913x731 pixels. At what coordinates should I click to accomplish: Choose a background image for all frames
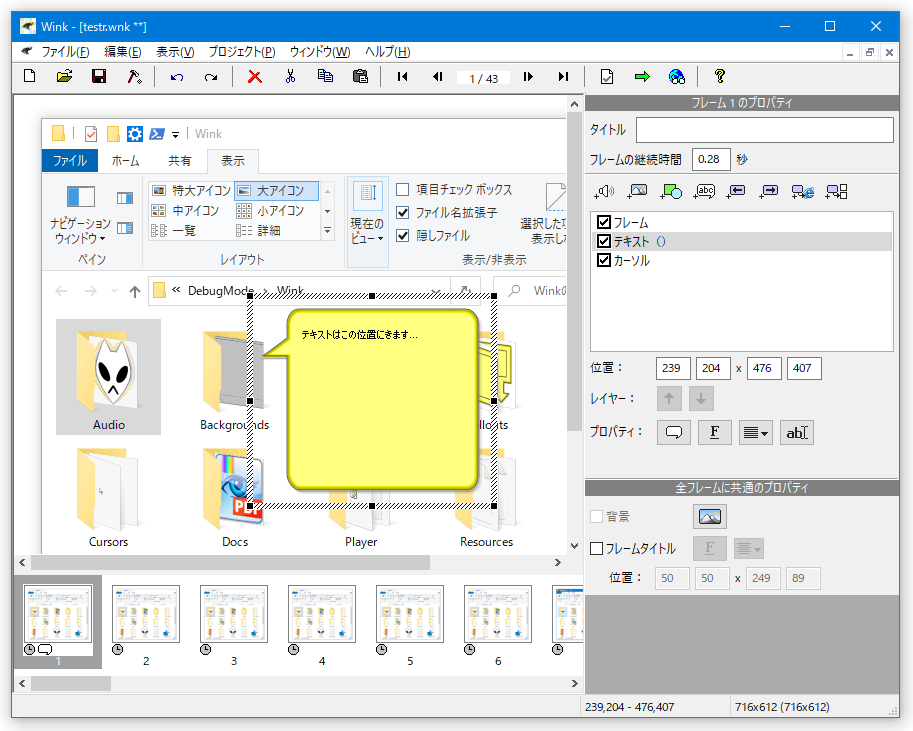pyautogui.click(x=710, y=516)
